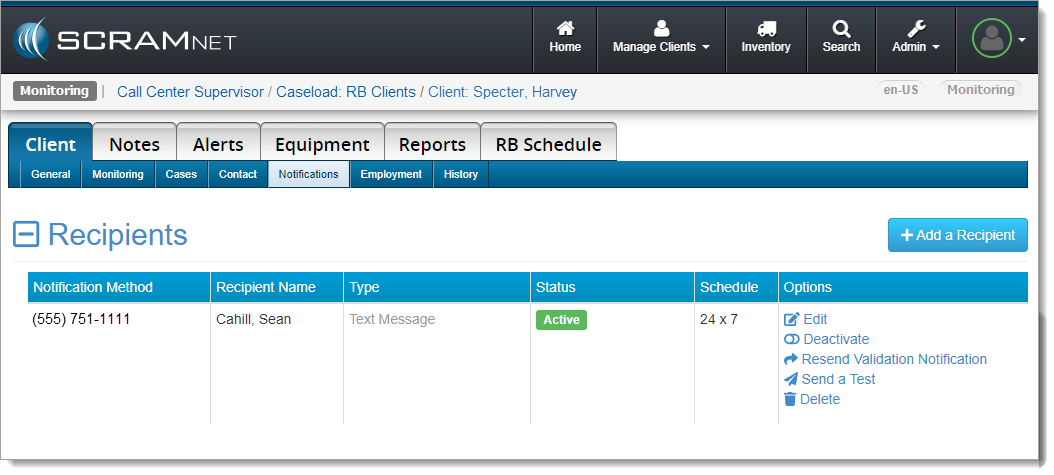1054x475 pixels.
Task: Deactivate the recipient Cahill, Sean
Action: click(835, 339)
